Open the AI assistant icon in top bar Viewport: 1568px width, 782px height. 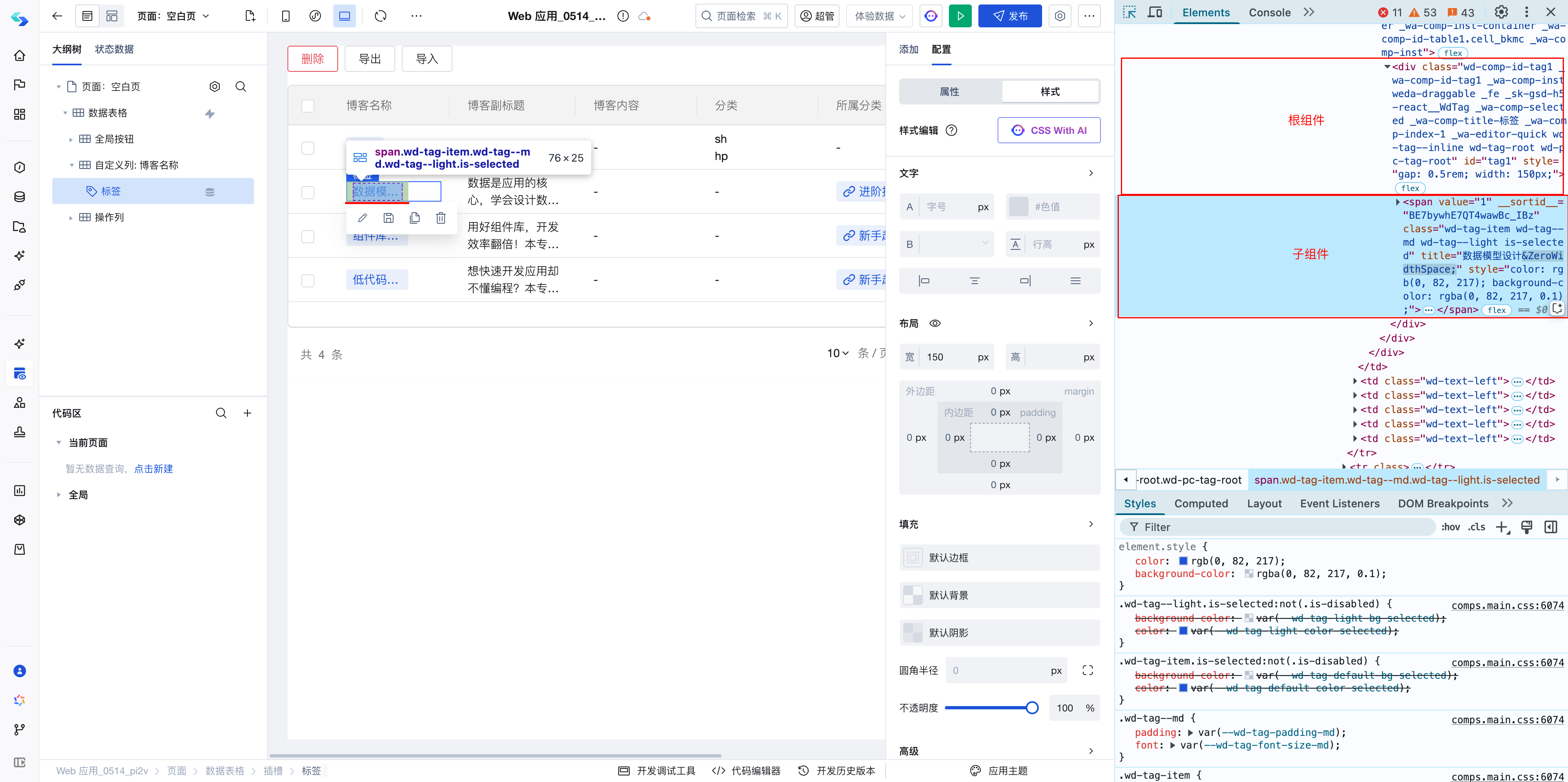(931, 16)
